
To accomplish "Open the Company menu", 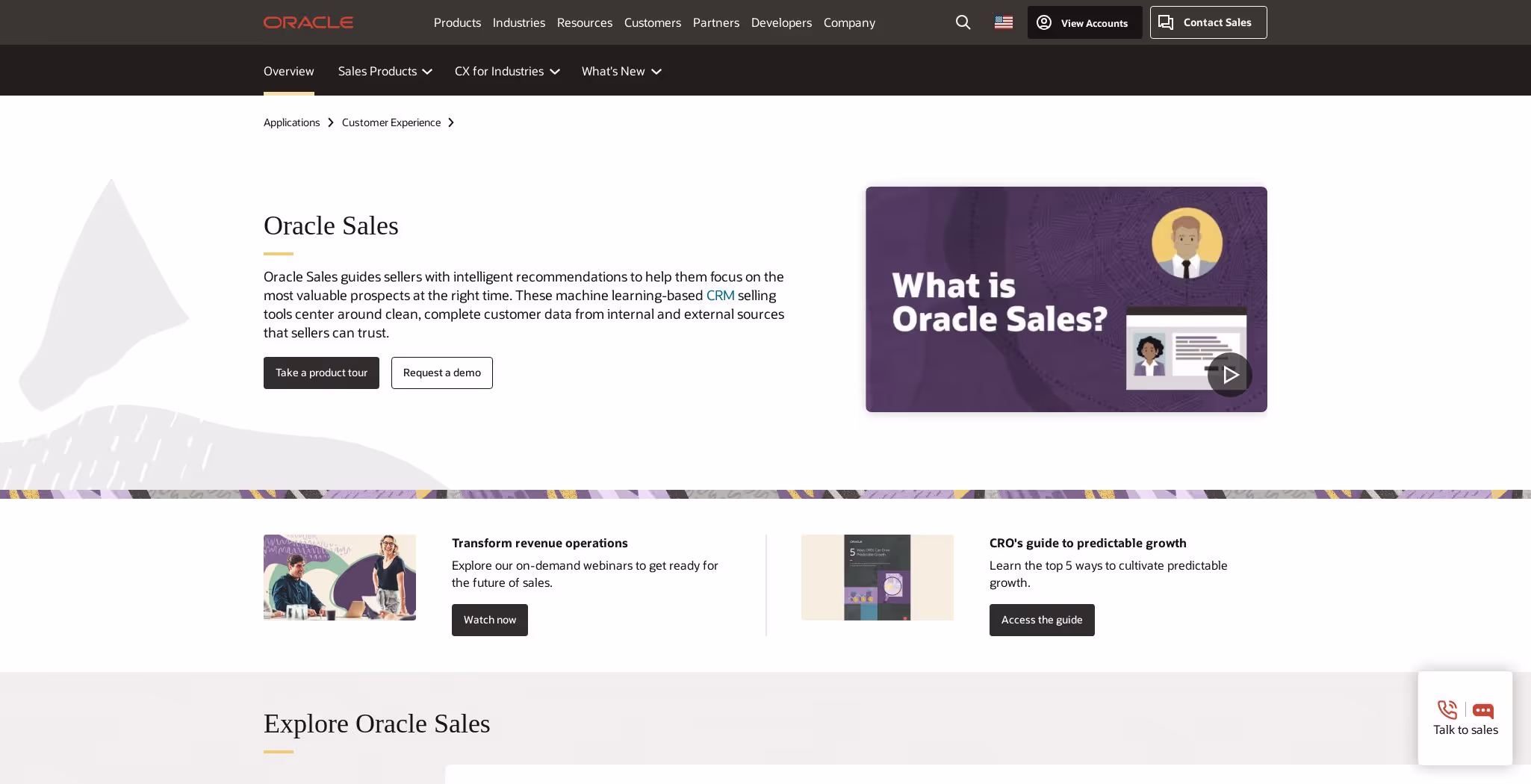I will tap(849, 22).
